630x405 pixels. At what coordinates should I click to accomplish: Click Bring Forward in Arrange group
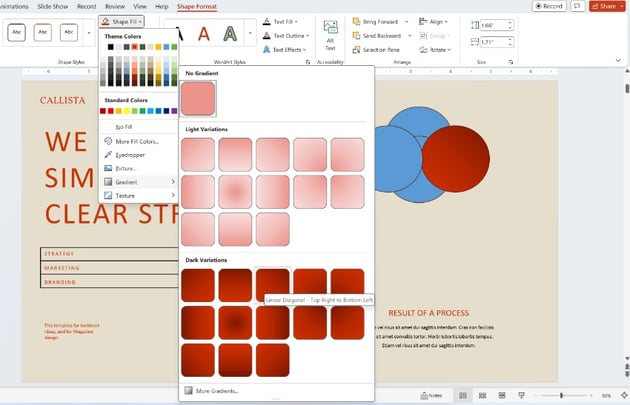379,21
